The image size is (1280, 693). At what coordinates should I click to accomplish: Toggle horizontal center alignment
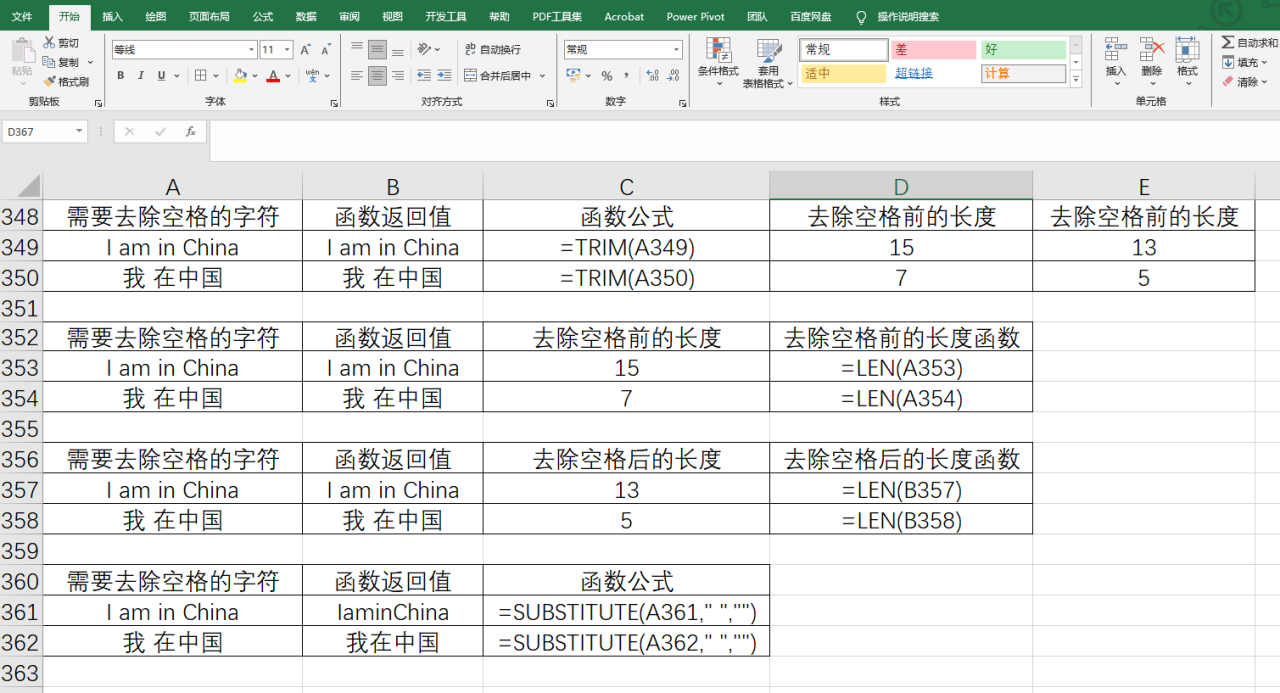(377, 75)
